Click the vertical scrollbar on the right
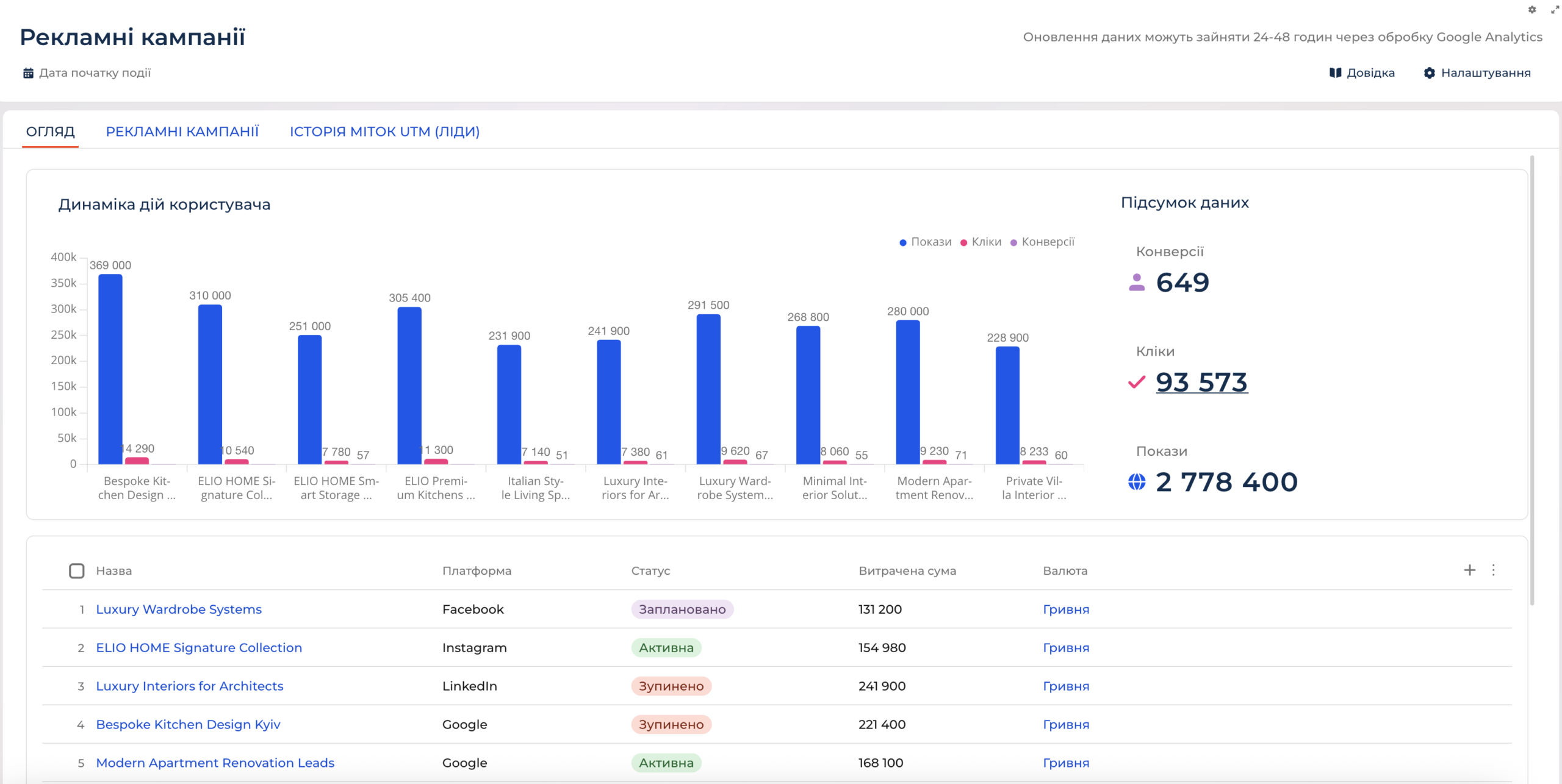1562x784 pixels. 1532,381
